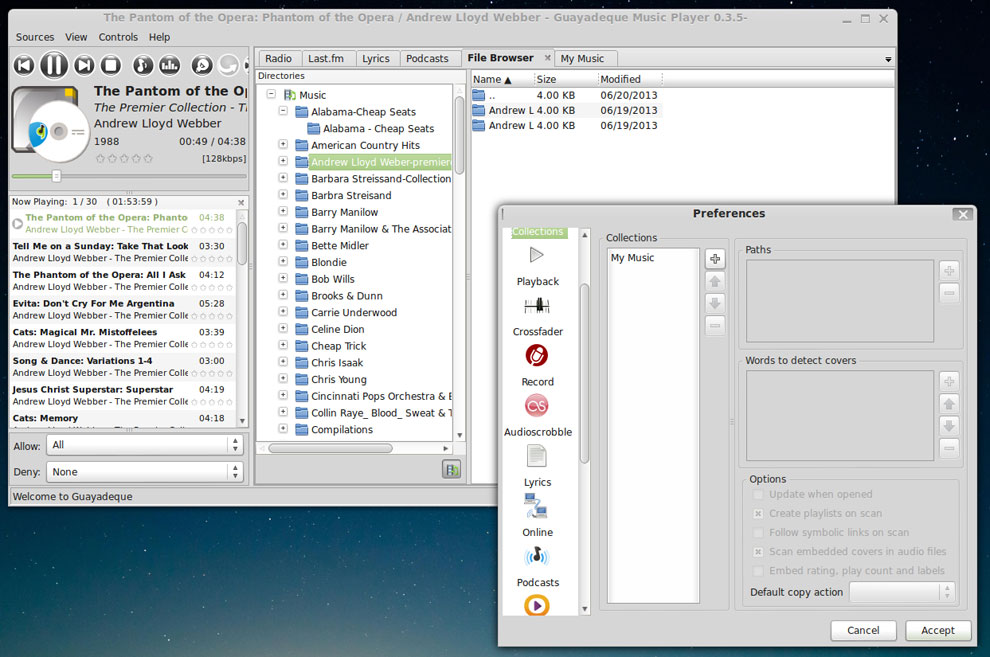Open the Online preferences category
The width and height of the screenshot is (990, 657).
click(537, 517)
